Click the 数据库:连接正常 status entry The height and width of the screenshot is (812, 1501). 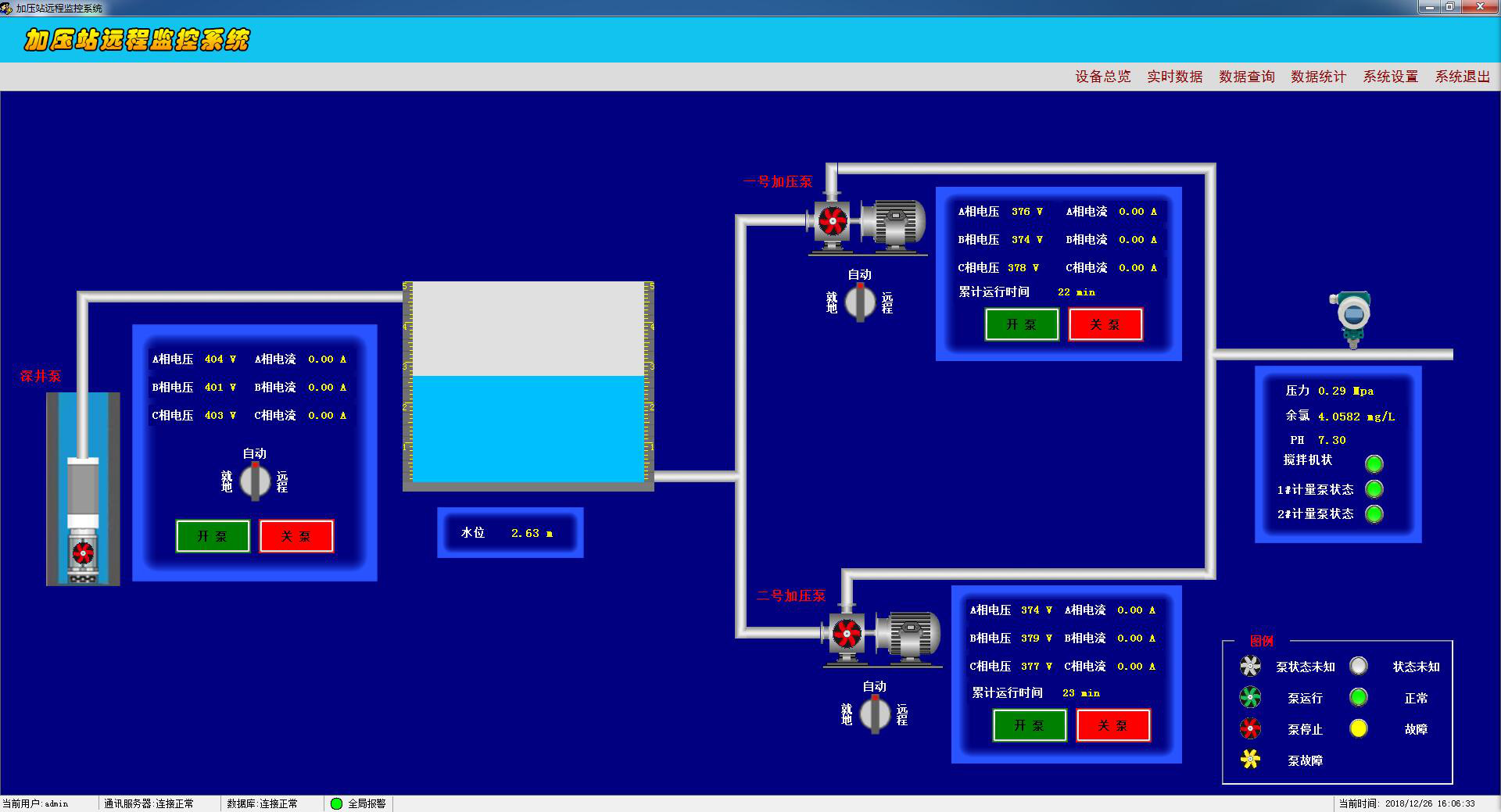click(x=263, y=803)
